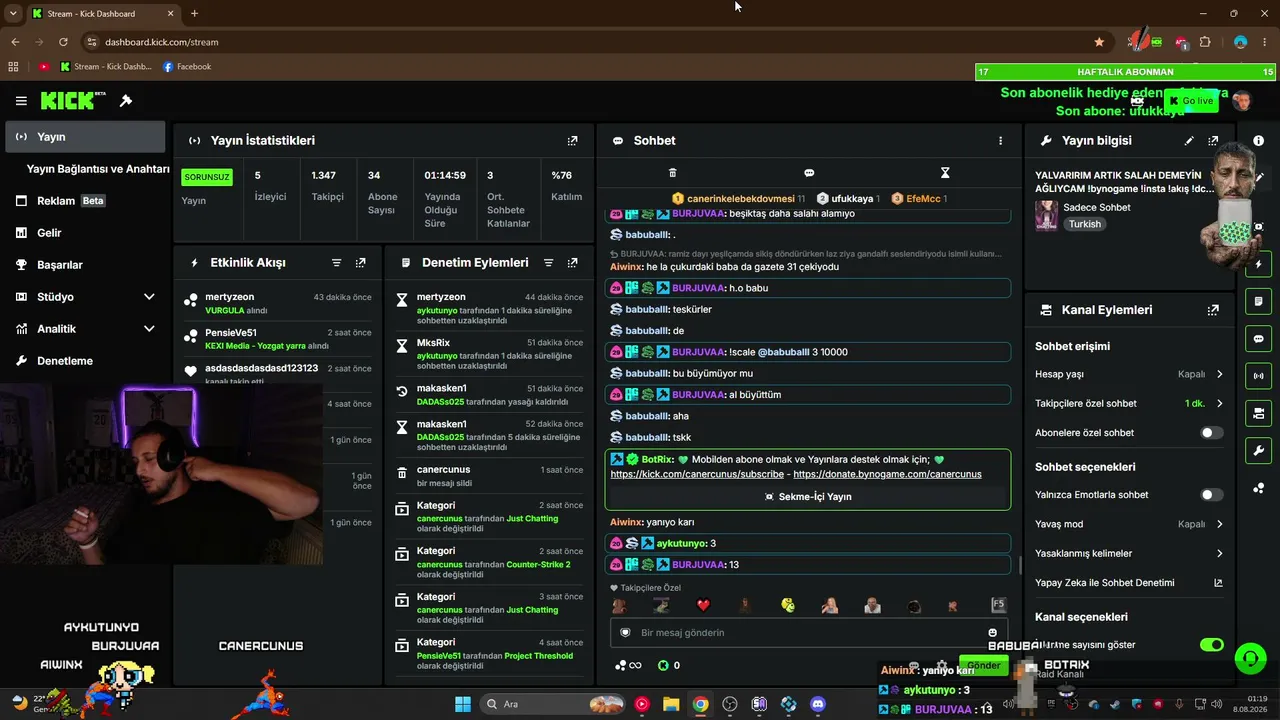Open the Facebook bookmark

(187, 67)
